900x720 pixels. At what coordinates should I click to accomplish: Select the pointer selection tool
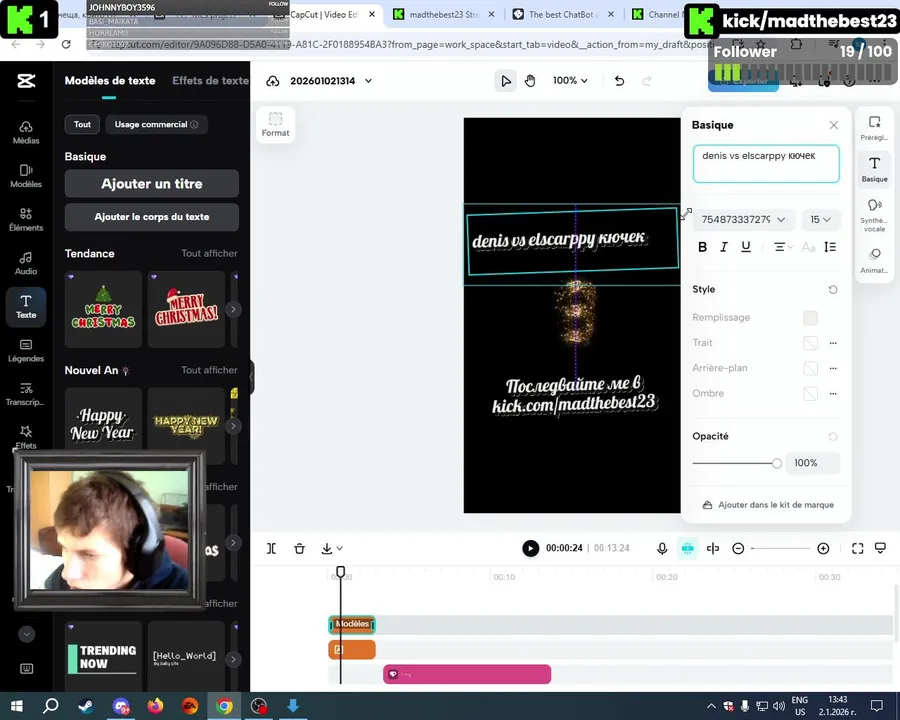[x=506, y=81]
